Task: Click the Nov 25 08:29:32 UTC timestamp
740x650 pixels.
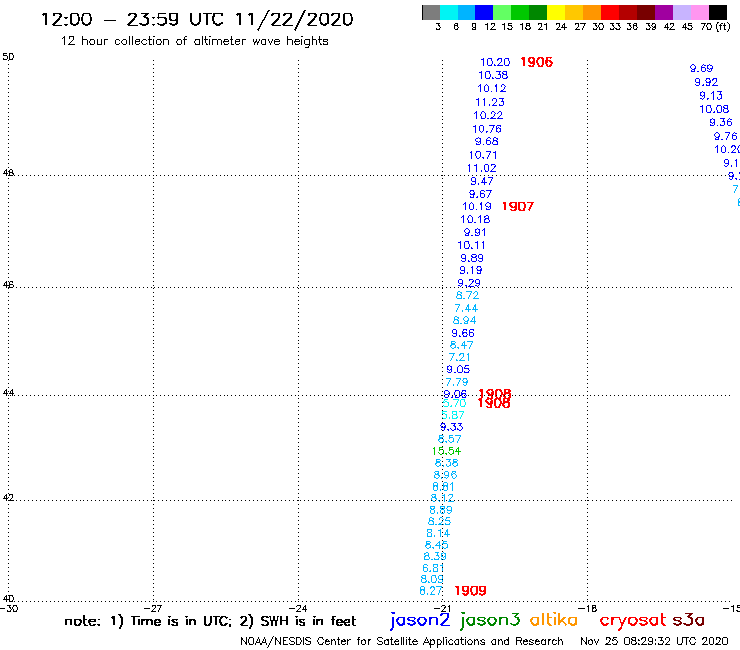Action: pos(654,641)
